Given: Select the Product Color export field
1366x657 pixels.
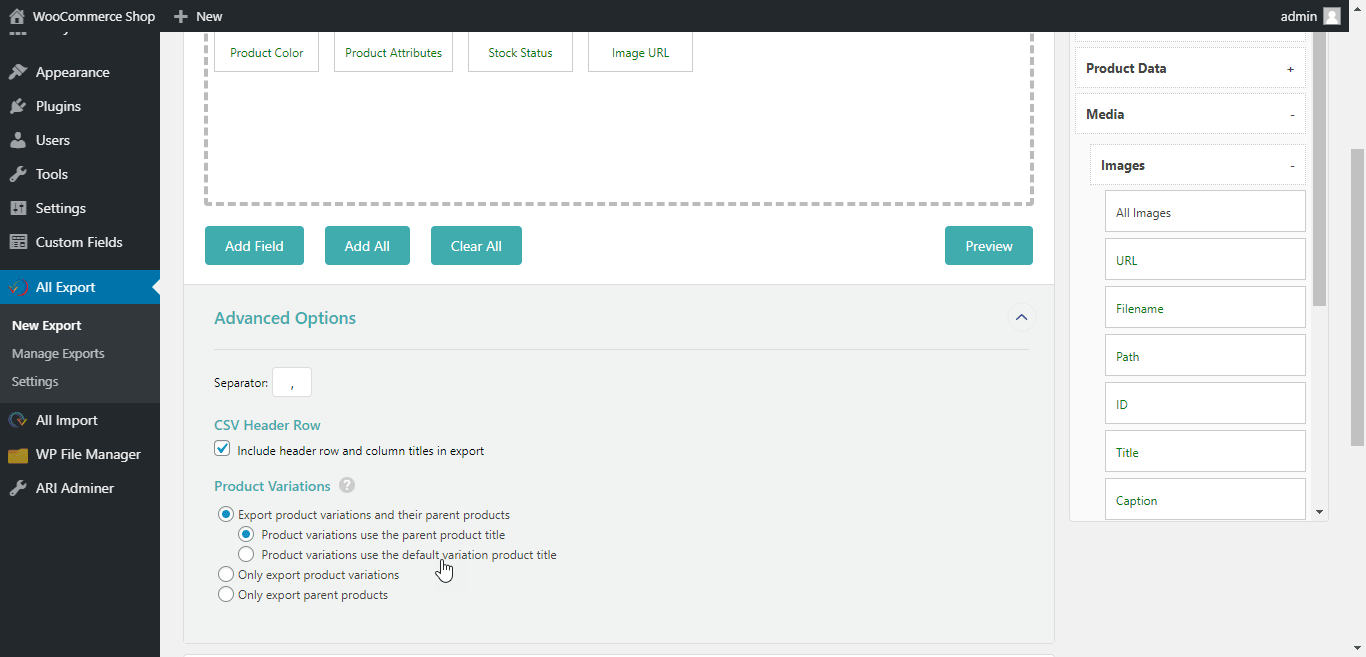Looking at the screenshot, I should coord(266,53).
